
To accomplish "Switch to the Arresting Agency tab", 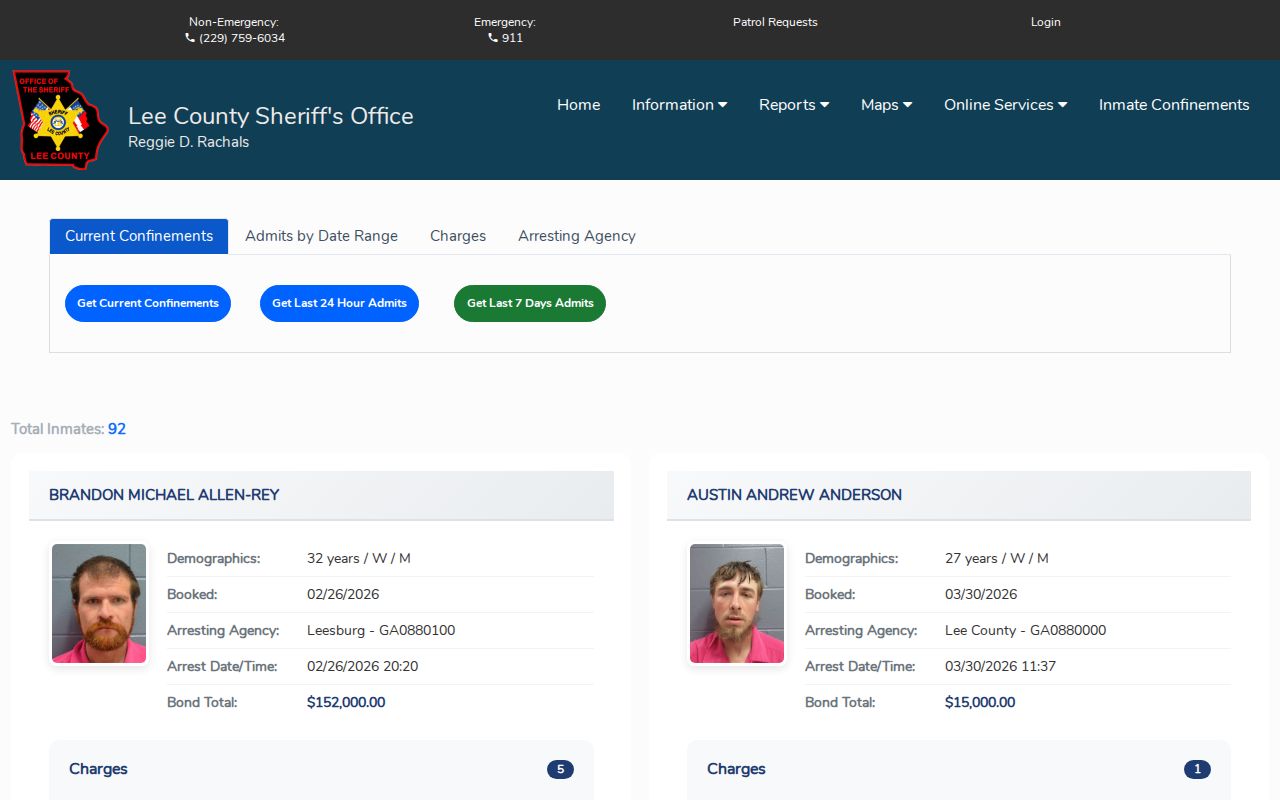I will tap(577, 236).
